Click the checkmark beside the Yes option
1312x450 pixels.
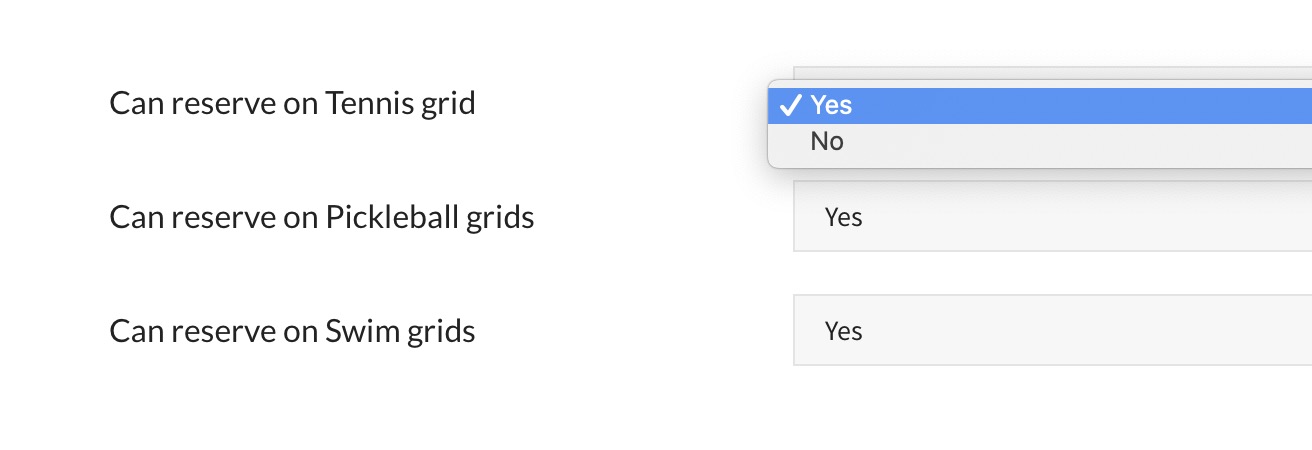(x=790, y=105)
